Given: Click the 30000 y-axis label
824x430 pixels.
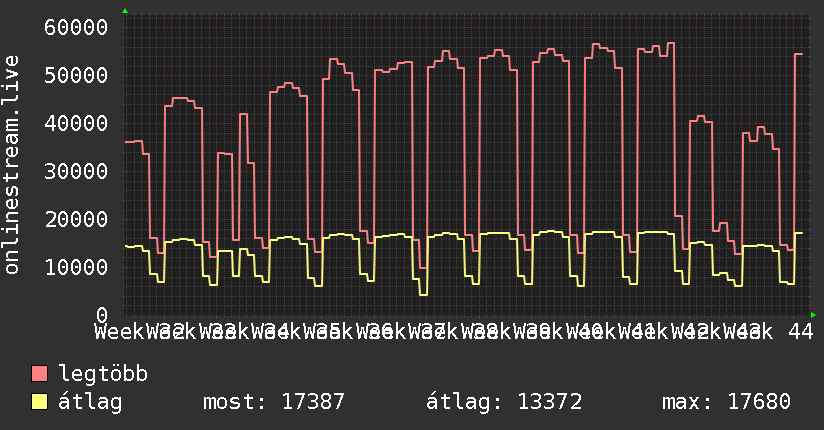Looking at the screenshot, I should [x=76, y=171].
